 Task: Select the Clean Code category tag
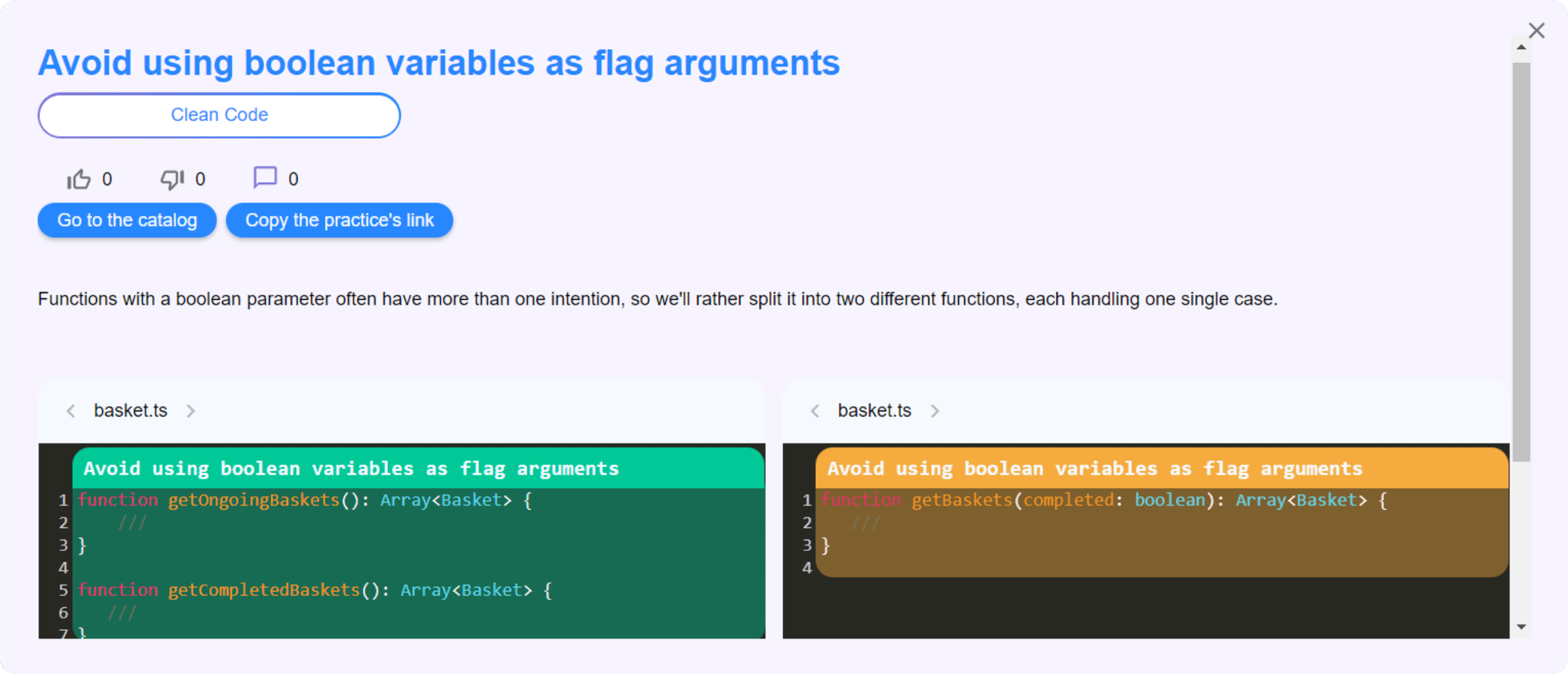tap(219, 115)
